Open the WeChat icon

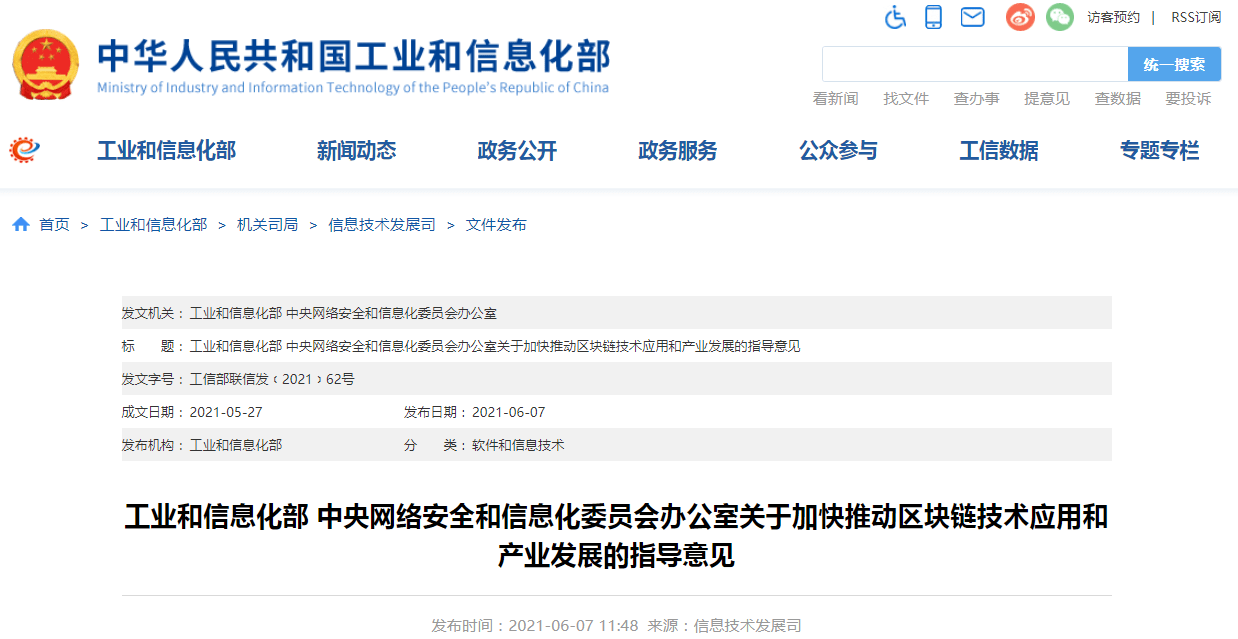pyautogui.click(x=1059, y=17)
